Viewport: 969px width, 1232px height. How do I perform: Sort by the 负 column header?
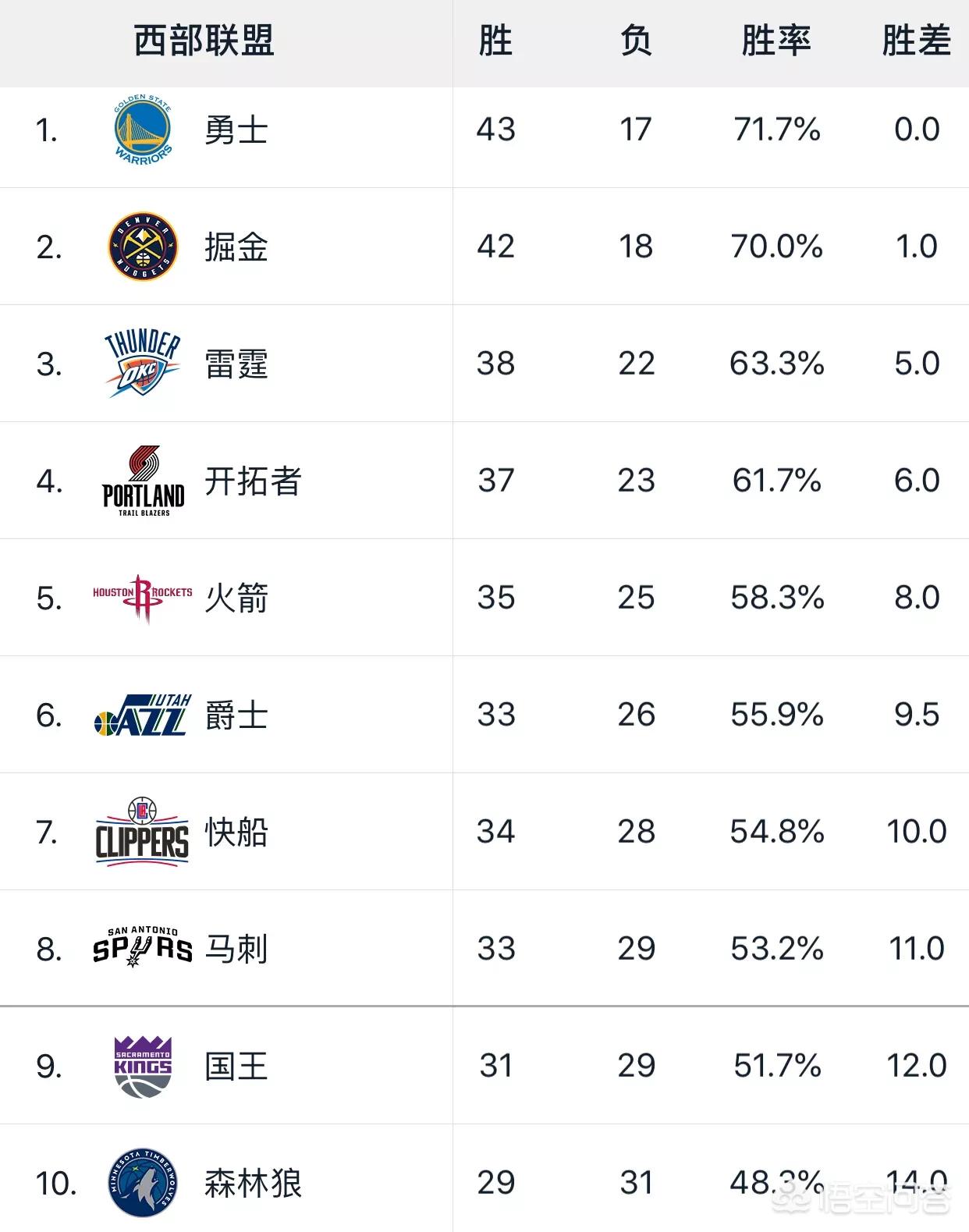(x=636, y=41)
